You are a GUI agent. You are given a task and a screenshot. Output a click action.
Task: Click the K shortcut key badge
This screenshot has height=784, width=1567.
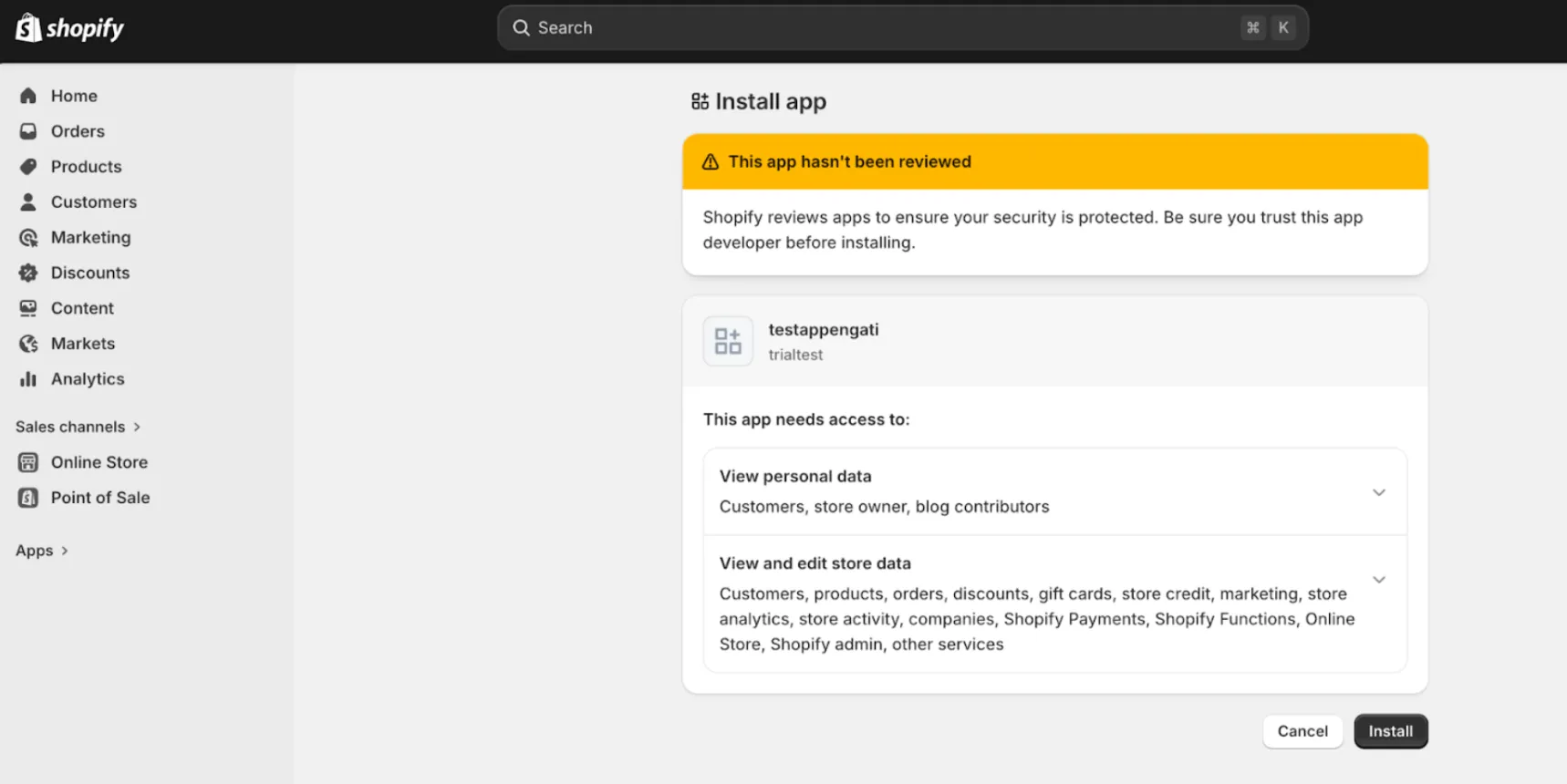(x=1283, y=28)
